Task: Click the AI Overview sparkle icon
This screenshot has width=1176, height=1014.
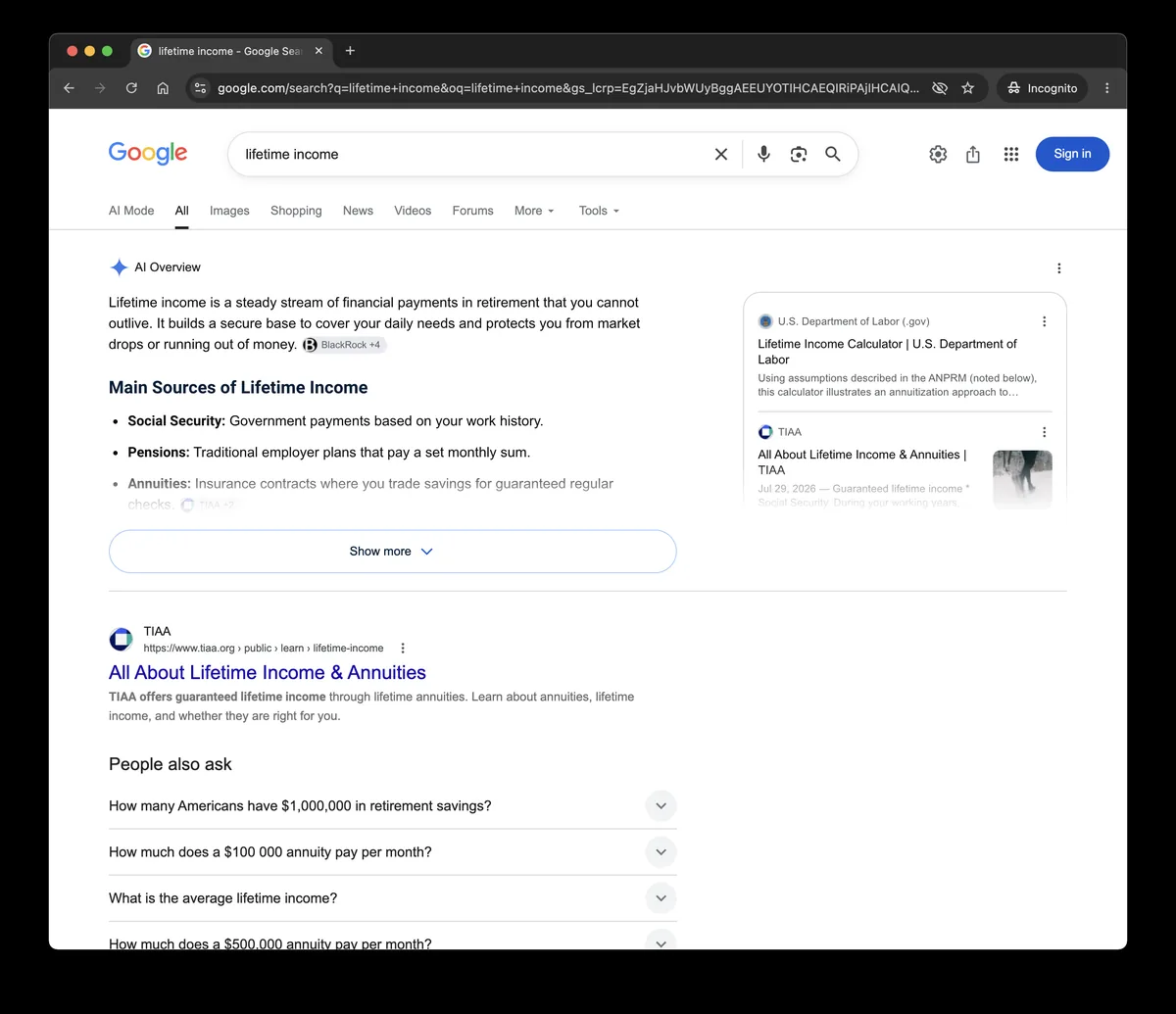Action: [119, 267]
